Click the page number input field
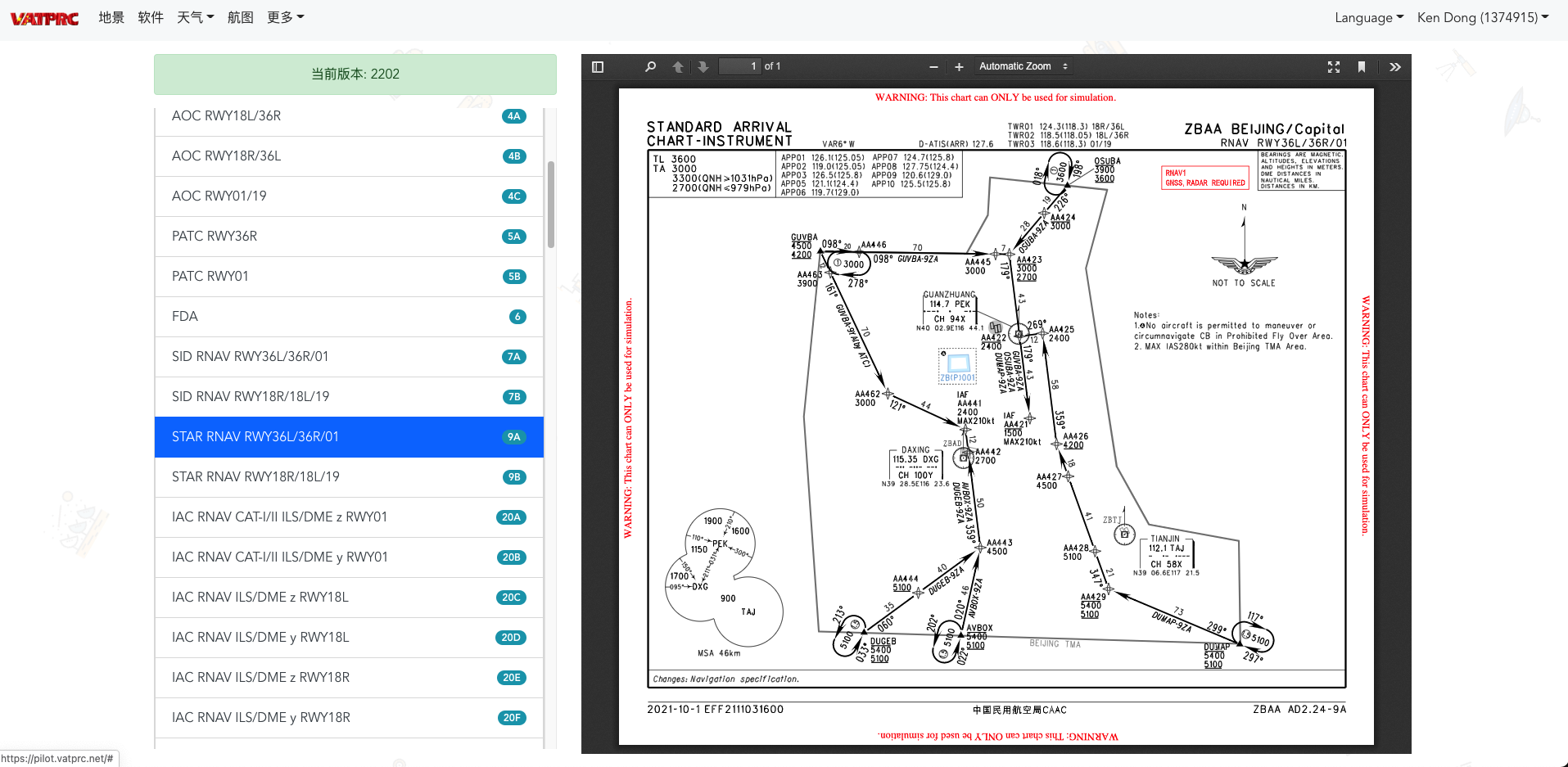The image size is (1568, 767). click(739, 66)
